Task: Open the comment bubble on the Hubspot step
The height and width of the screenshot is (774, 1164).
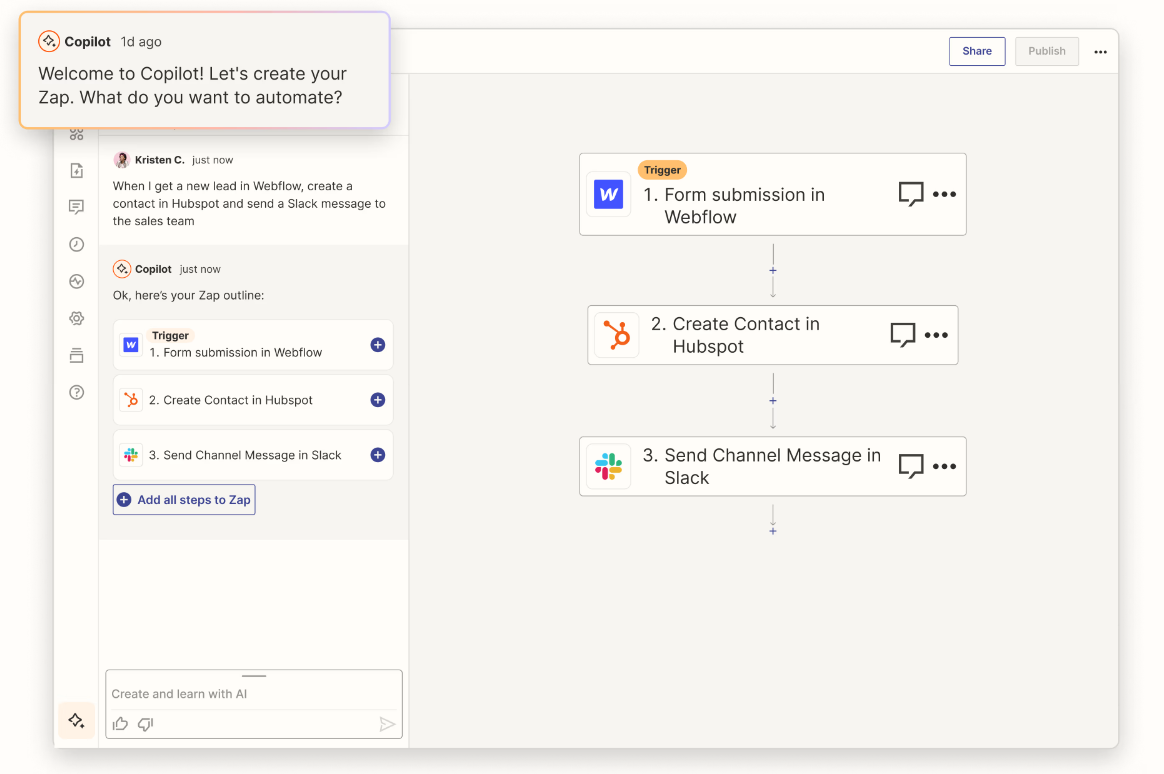Action: pyautogui.click(x=903, y=335)
